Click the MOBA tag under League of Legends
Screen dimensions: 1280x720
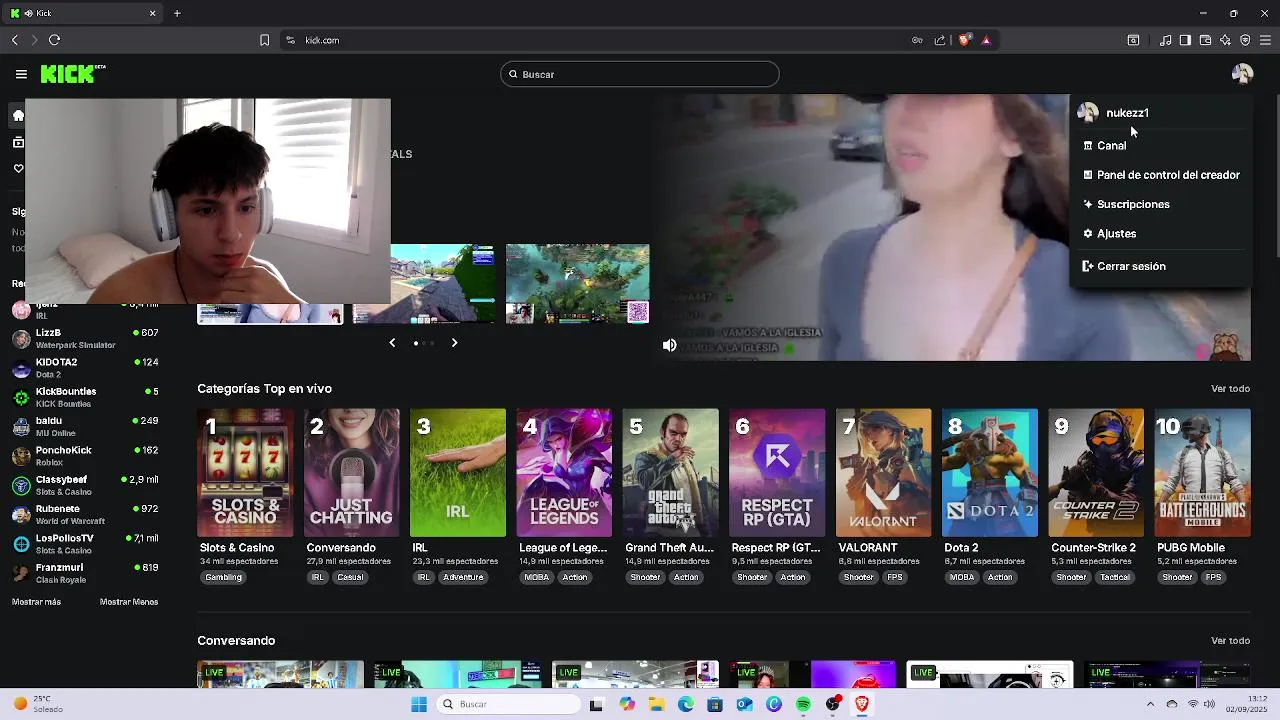click(x=536, y=578)
